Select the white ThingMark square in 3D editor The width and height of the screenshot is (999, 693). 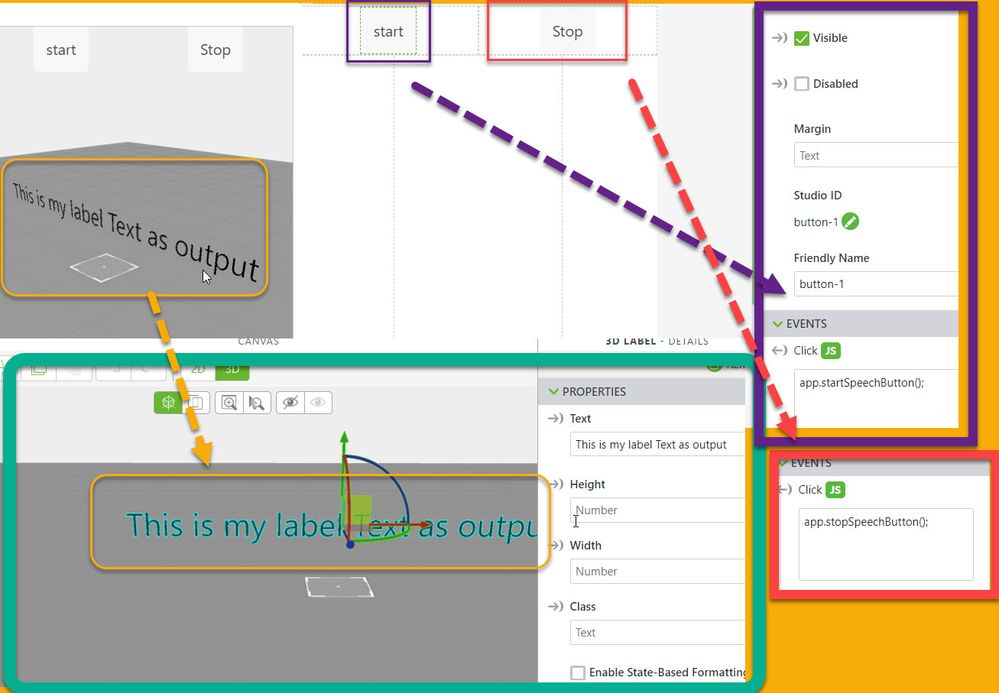[339, 587]
